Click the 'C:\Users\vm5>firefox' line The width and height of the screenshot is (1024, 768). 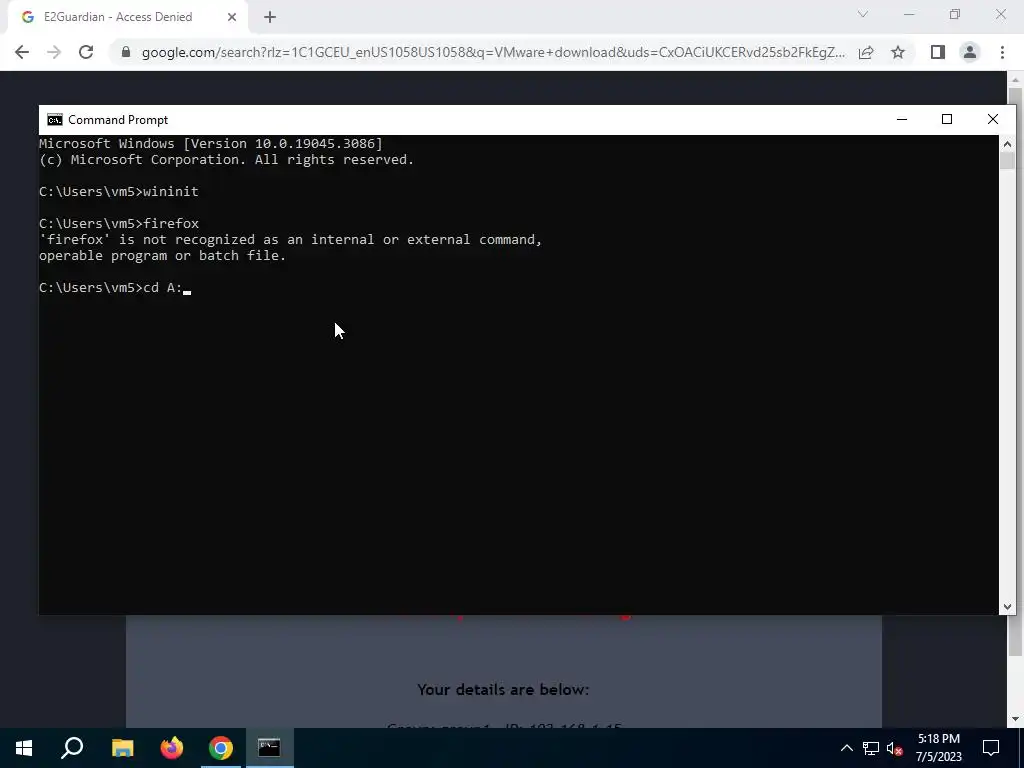(119, 223)
